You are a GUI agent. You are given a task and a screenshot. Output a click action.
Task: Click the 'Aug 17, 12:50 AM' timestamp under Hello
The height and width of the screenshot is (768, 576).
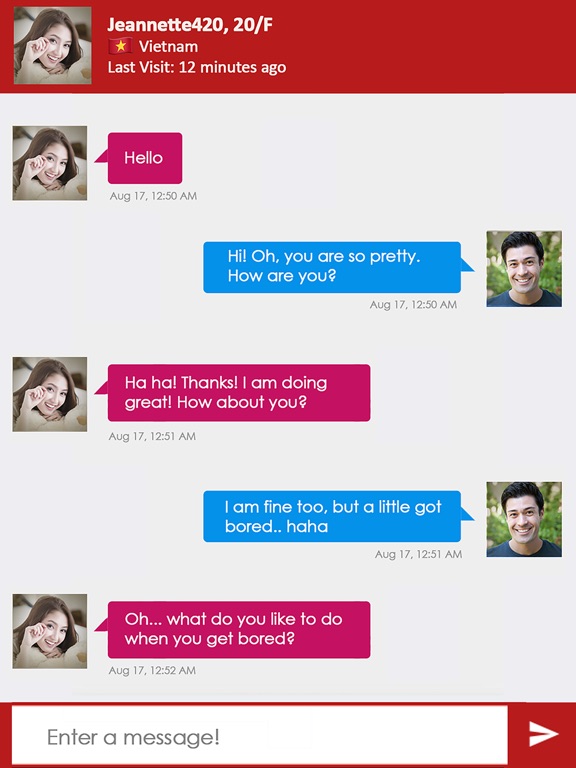(153, 196)
